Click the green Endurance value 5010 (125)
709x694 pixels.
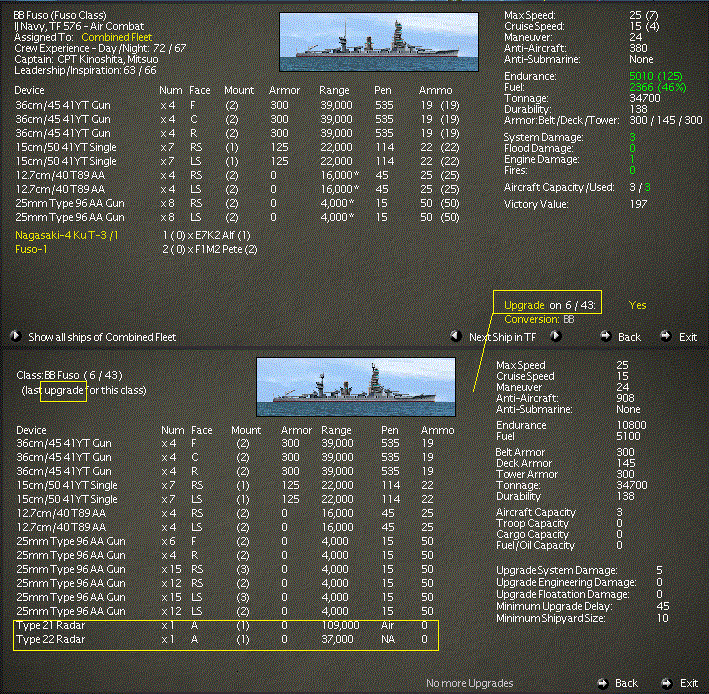(656, 76)
